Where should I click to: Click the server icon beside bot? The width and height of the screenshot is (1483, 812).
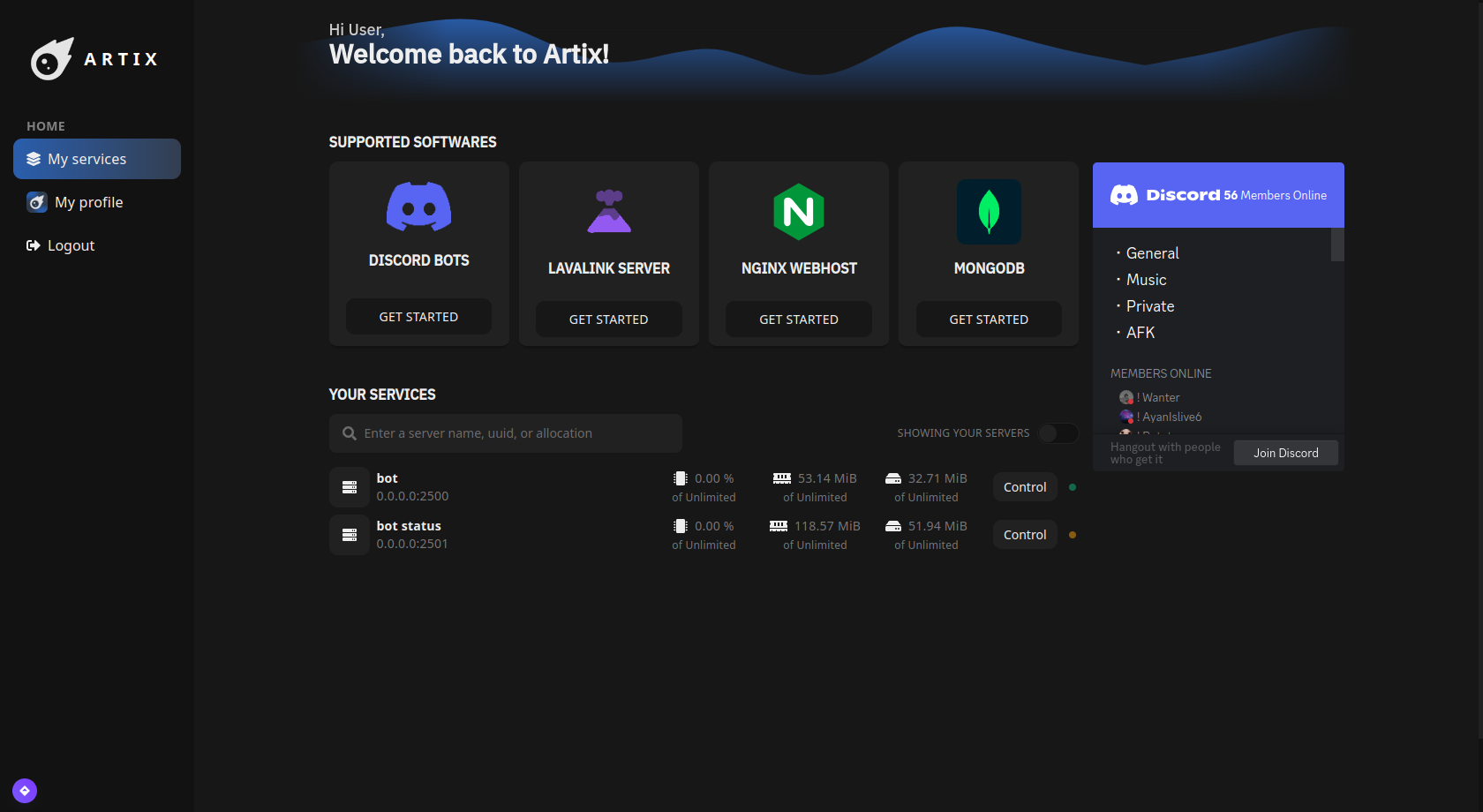point(350,487)
